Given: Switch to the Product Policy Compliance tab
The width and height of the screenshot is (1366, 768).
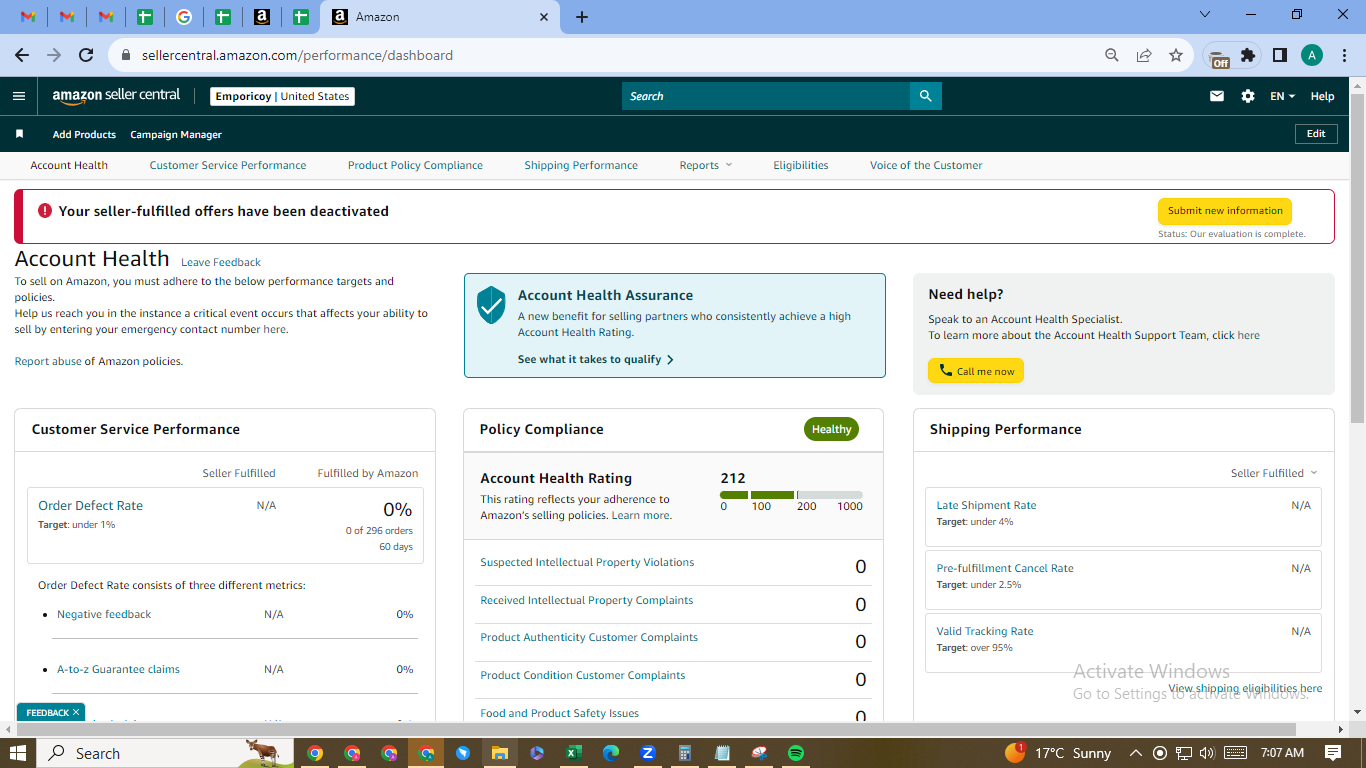Looking at the screenshot, I should tap(415, 165).
